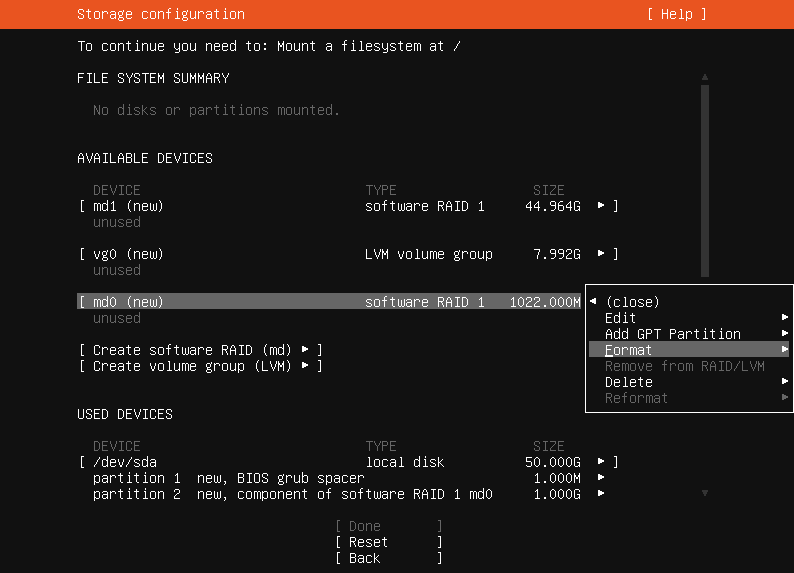Select the md1 (new) device row
The image size is (794, 573).
pyautogui.click(x=349, y=206)
